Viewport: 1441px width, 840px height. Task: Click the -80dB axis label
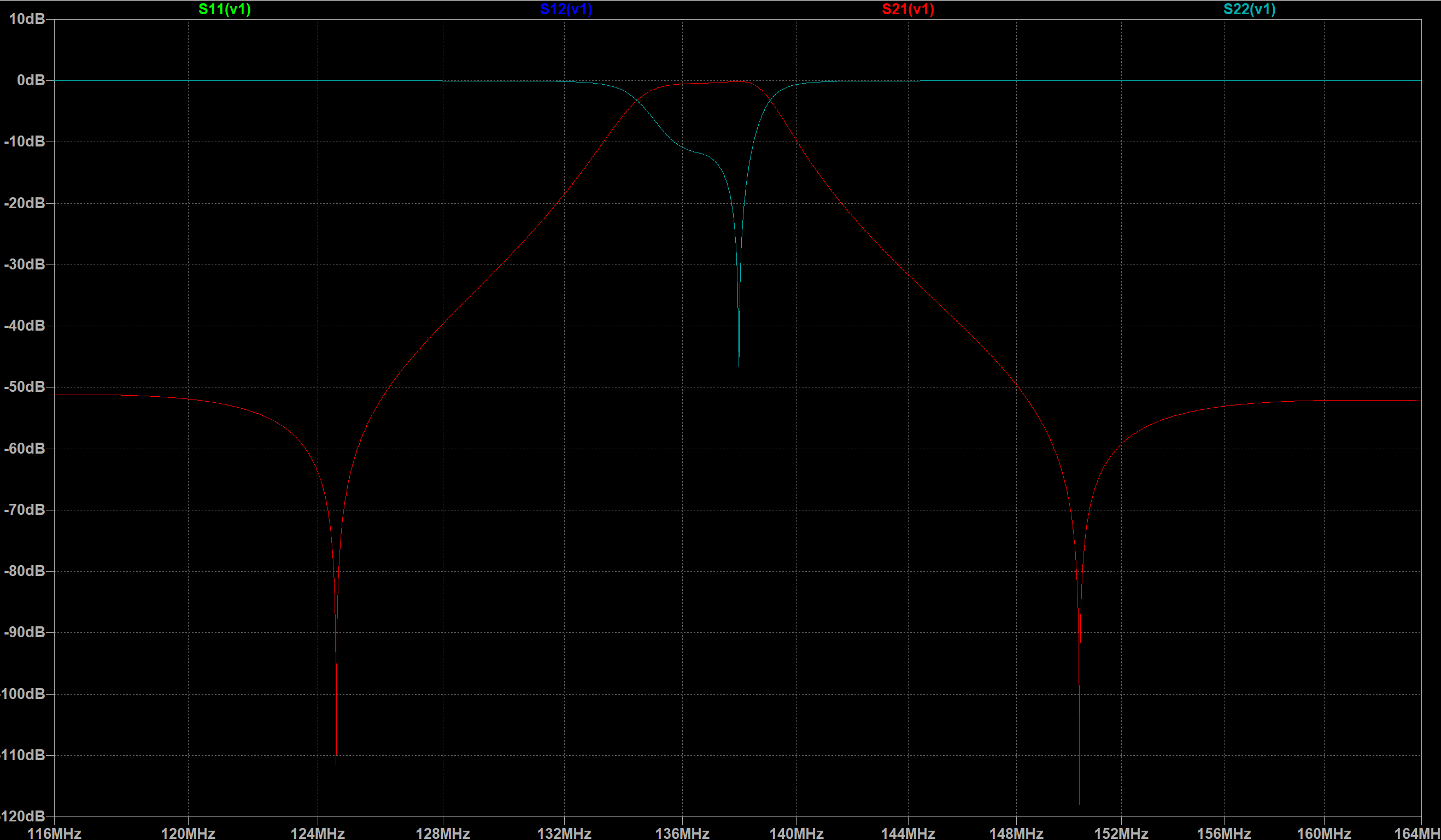coord(25,571)
